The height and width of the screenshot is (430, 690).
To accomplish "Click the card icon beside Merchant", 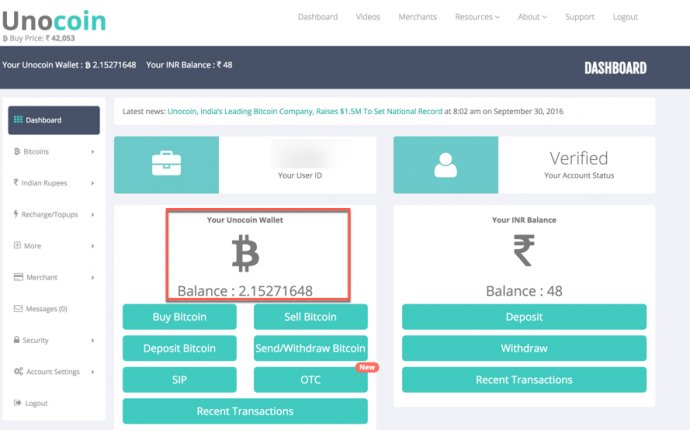I will [x=18, y=277].
